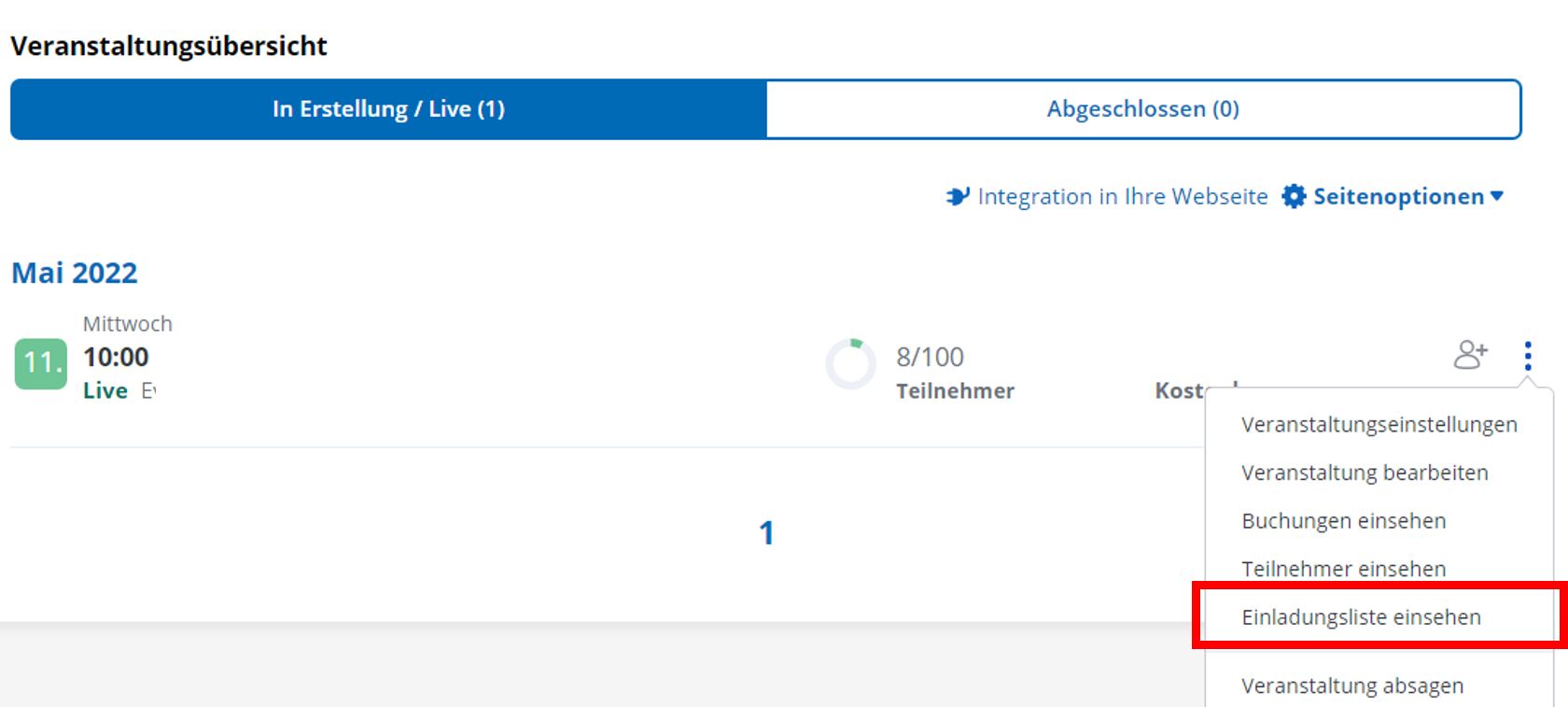This screenshot has width=1568, height=707.
Task: Click the green date badge 11.
Action: 41,363
